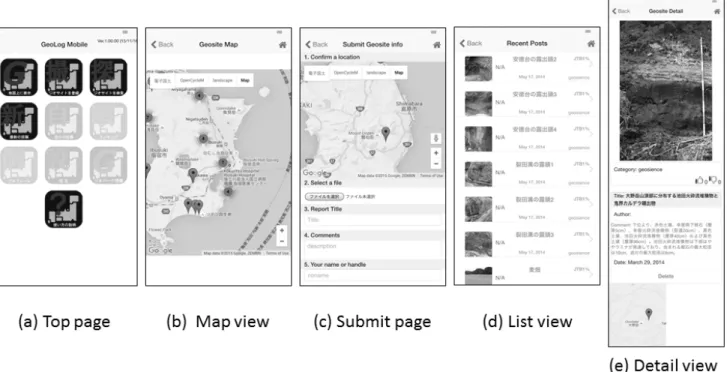Open Terms of Use on Submit page map
Viewport: 727px width, 372px height.
(431, 176)
